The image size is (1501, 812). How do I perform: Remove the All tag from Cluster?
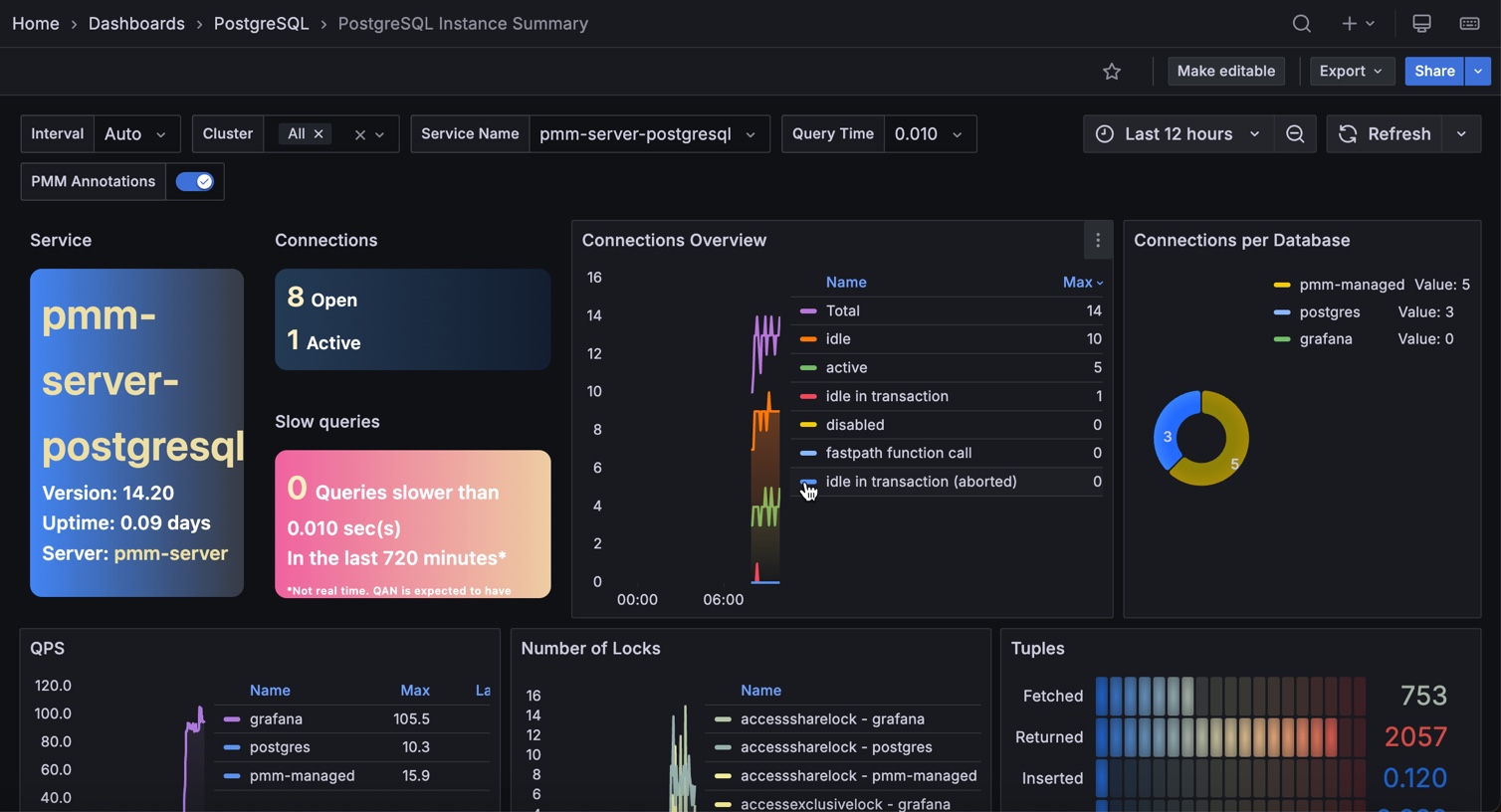[319, 134]
